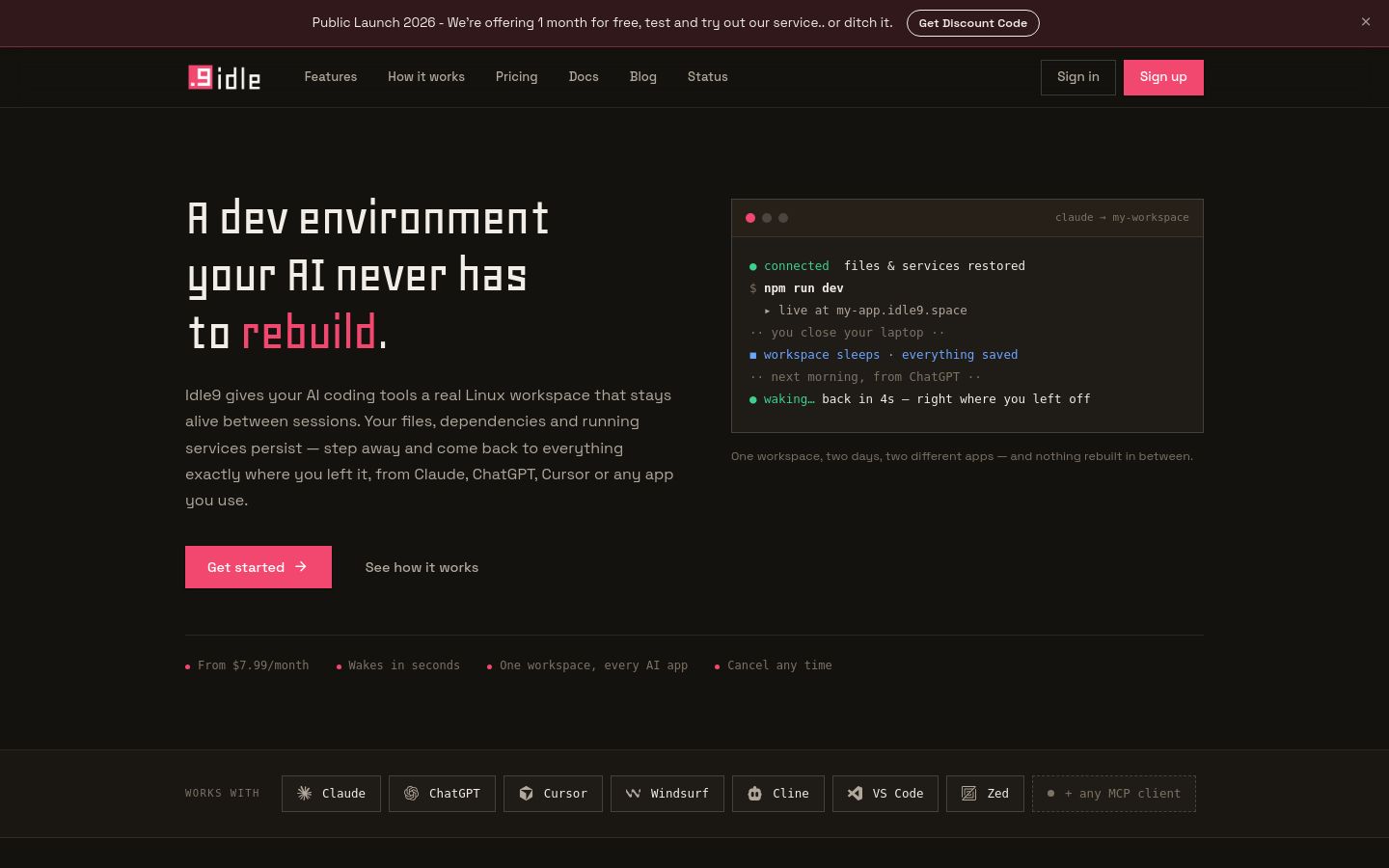Check the Status page link
This screenshot has height=868, width=1389.
coord(708,77)
